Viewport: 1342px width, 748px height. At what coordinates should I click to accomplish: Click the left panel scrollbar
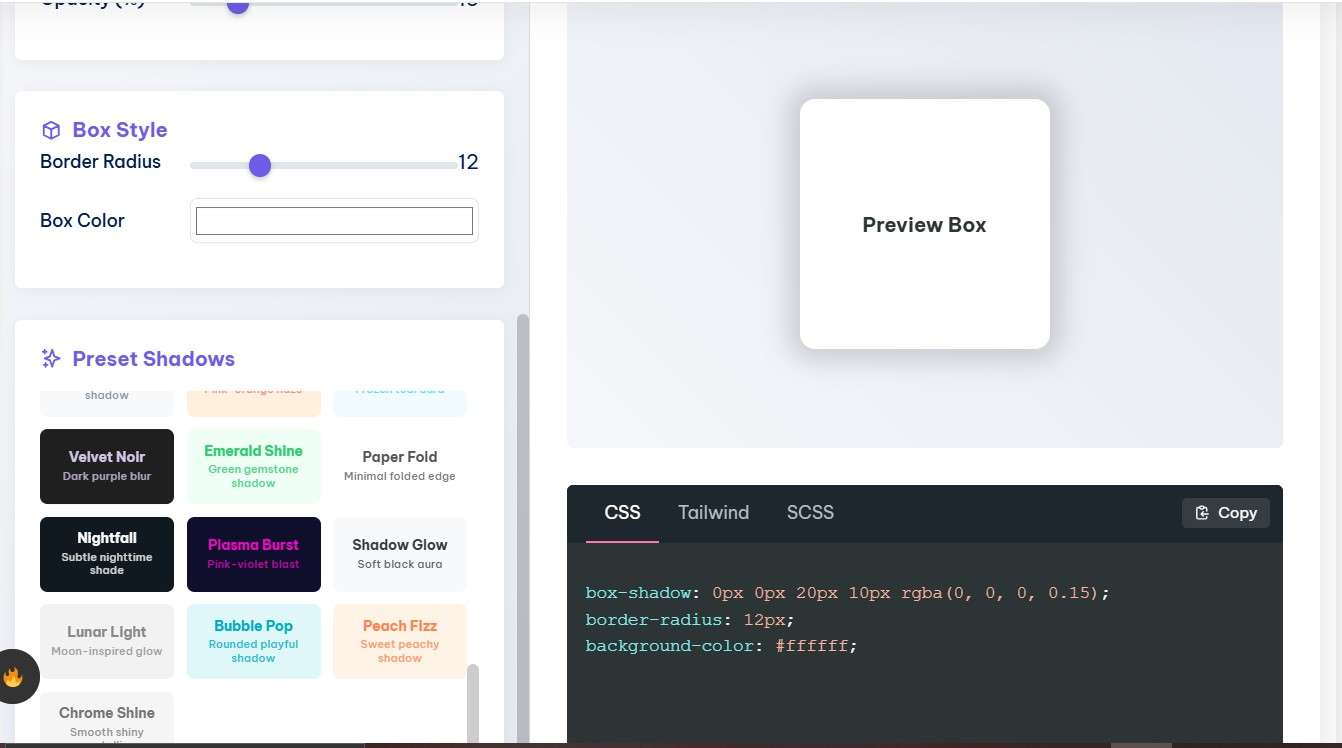(x=522, y=529)
